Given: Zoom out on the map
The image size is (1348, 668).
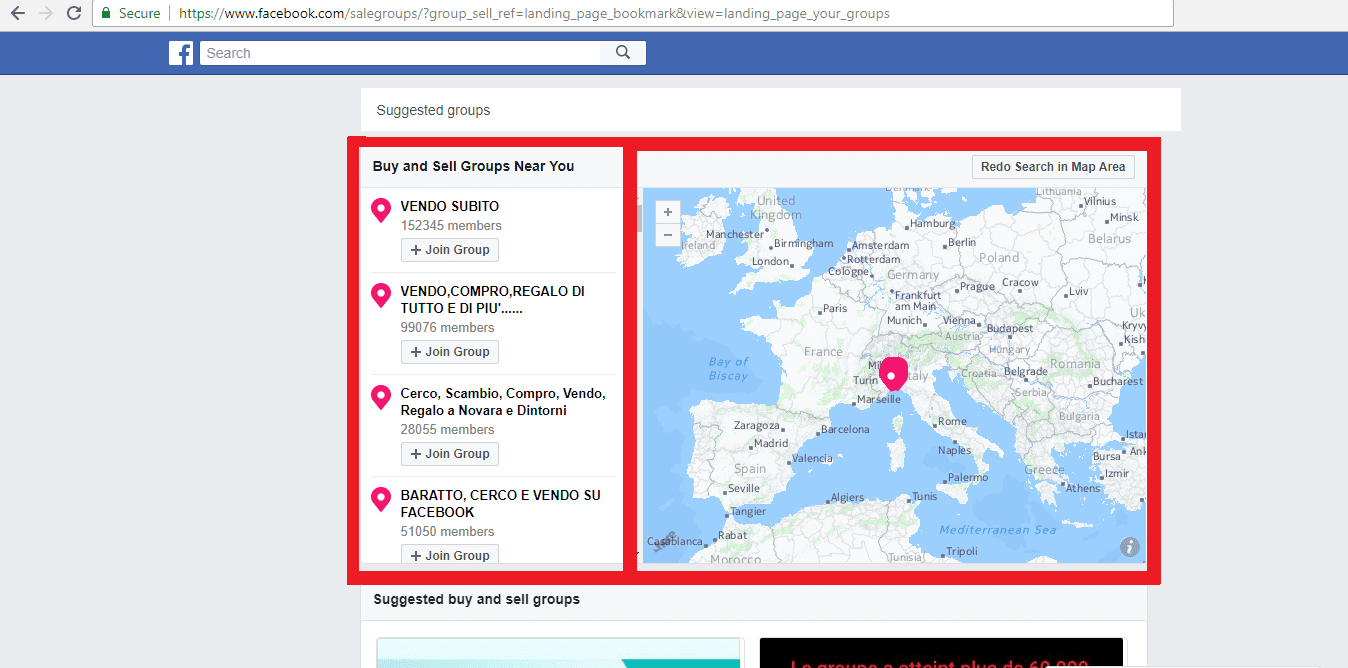Looking at the screenshot, I should pyautogui.click(x=667, y=236).
